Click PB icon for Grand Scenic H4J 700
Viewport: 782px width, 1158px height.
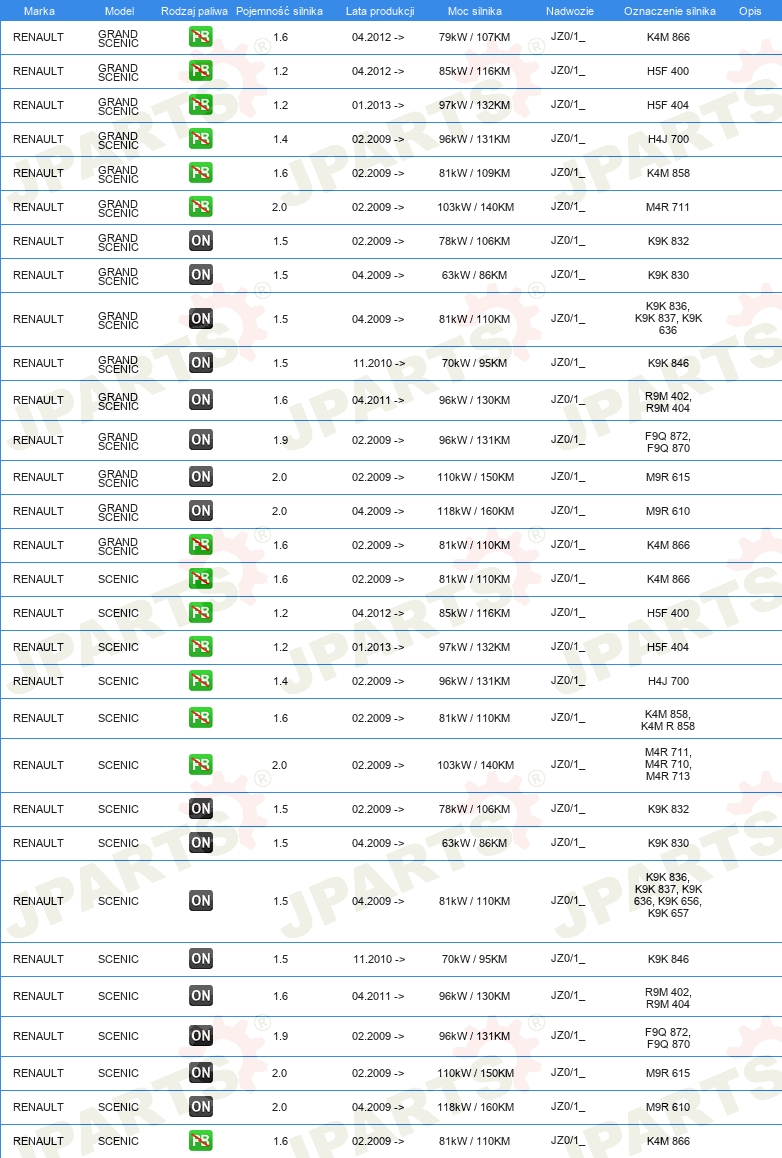pyautogui.click(x=200, y=139)
